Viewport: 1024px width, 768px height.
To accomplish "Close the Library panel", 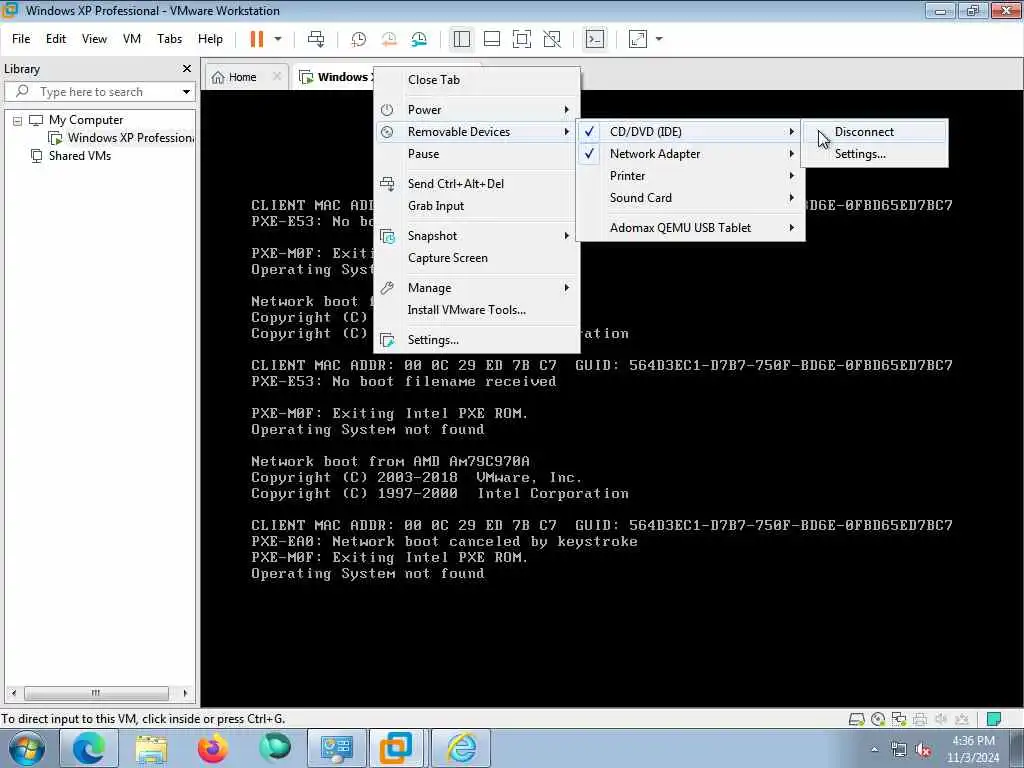I will pos(187,69).
